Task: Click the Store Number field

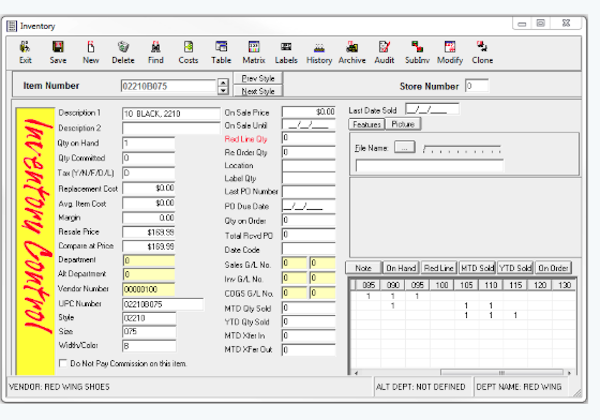Action: tap(477, 86)
